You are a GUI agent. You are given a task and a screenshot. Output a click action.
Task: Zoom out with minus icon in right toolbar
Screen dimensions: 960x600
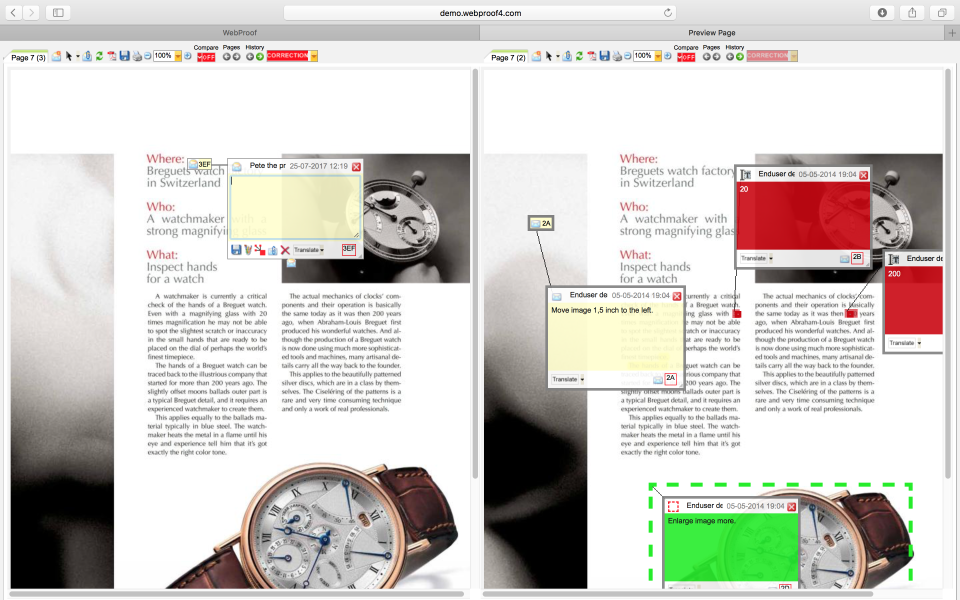coord(628,56)
